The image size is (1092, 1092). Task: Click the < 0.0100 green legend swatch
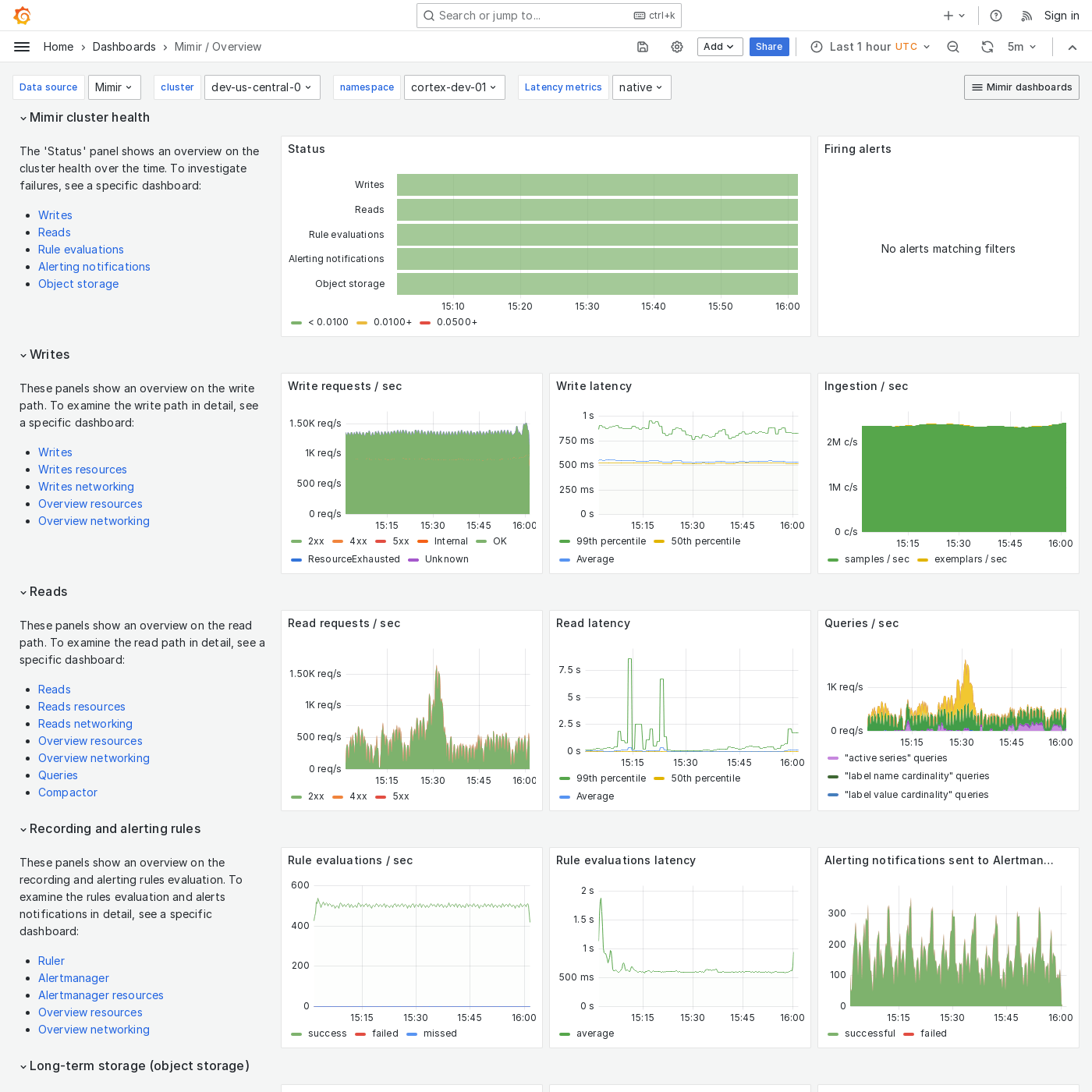(296, 322)
